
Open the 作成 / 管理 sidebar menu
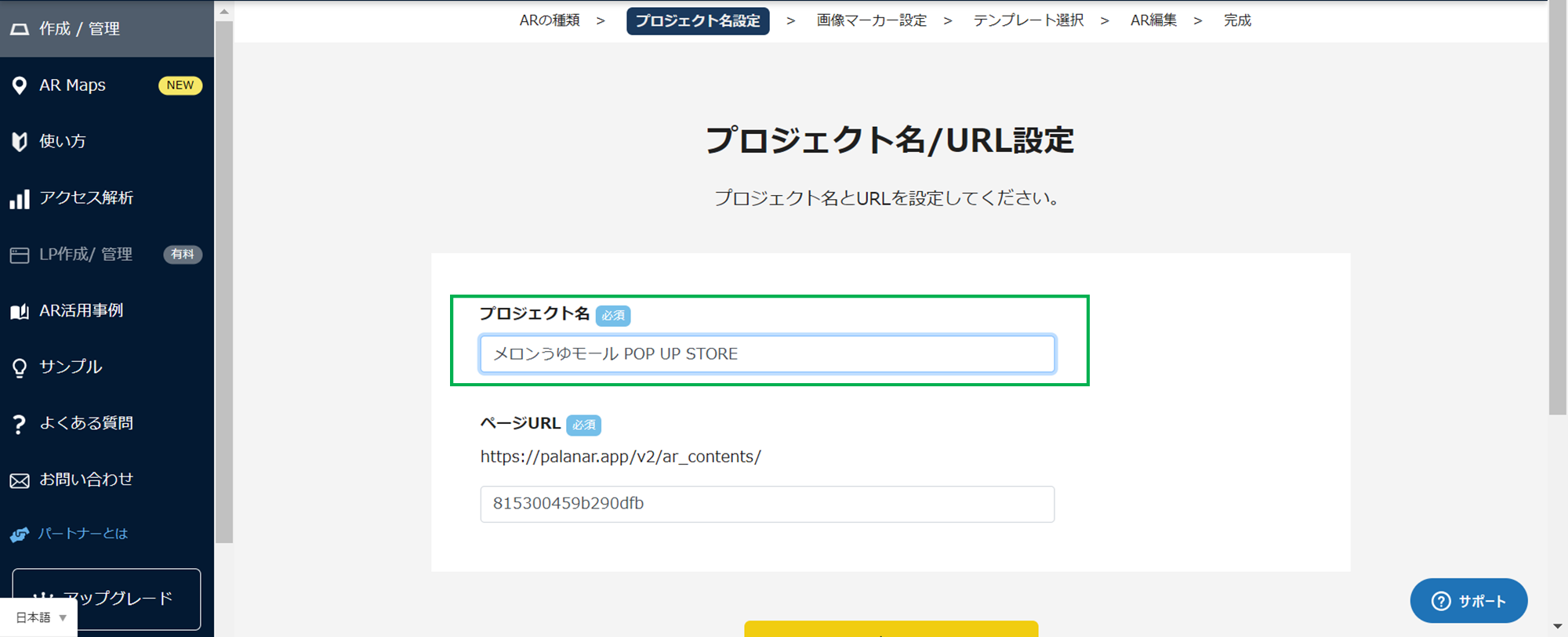click(107, 29)
